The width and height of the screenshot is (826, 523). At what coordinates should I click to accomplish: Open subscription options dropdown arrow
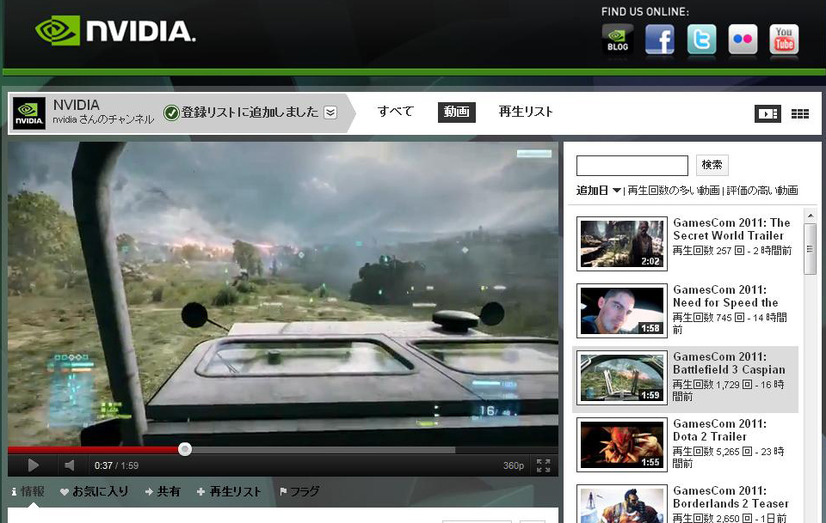(x=330, y=112)
